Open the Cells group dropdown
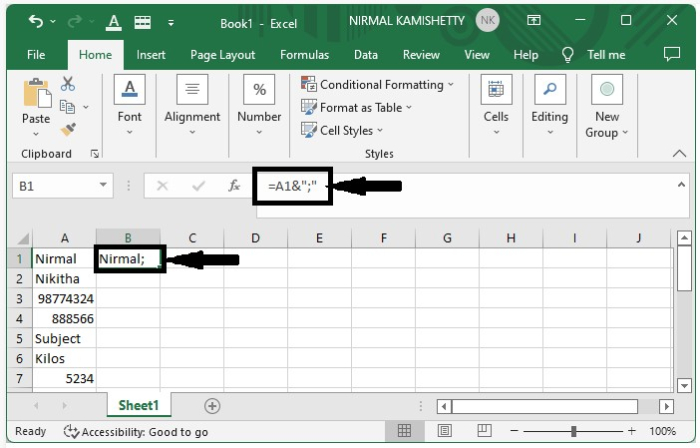 [x=496, y=105]
